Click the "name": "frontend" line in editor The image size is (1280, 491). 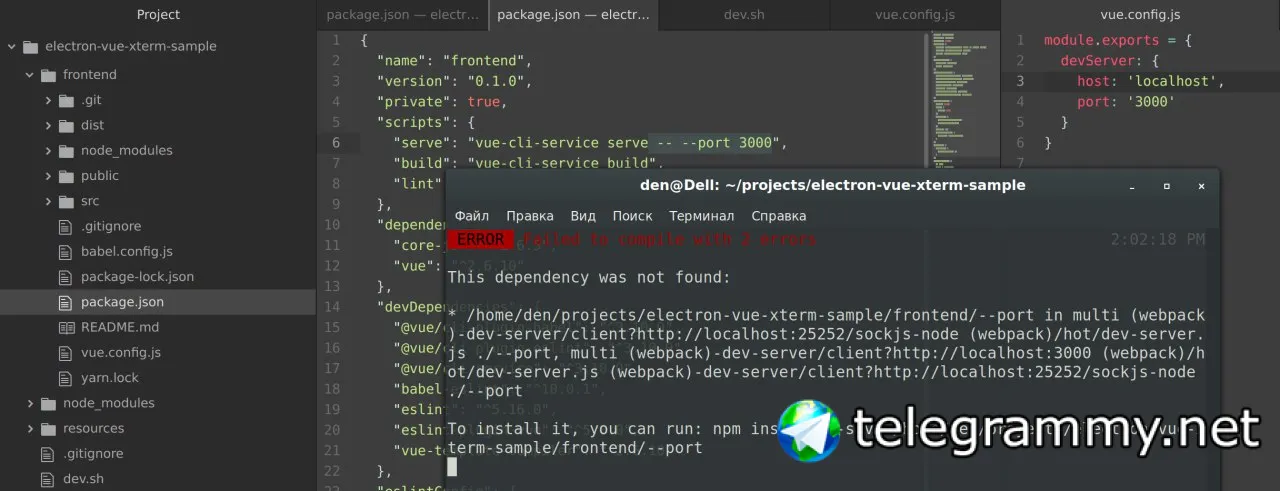455,61
